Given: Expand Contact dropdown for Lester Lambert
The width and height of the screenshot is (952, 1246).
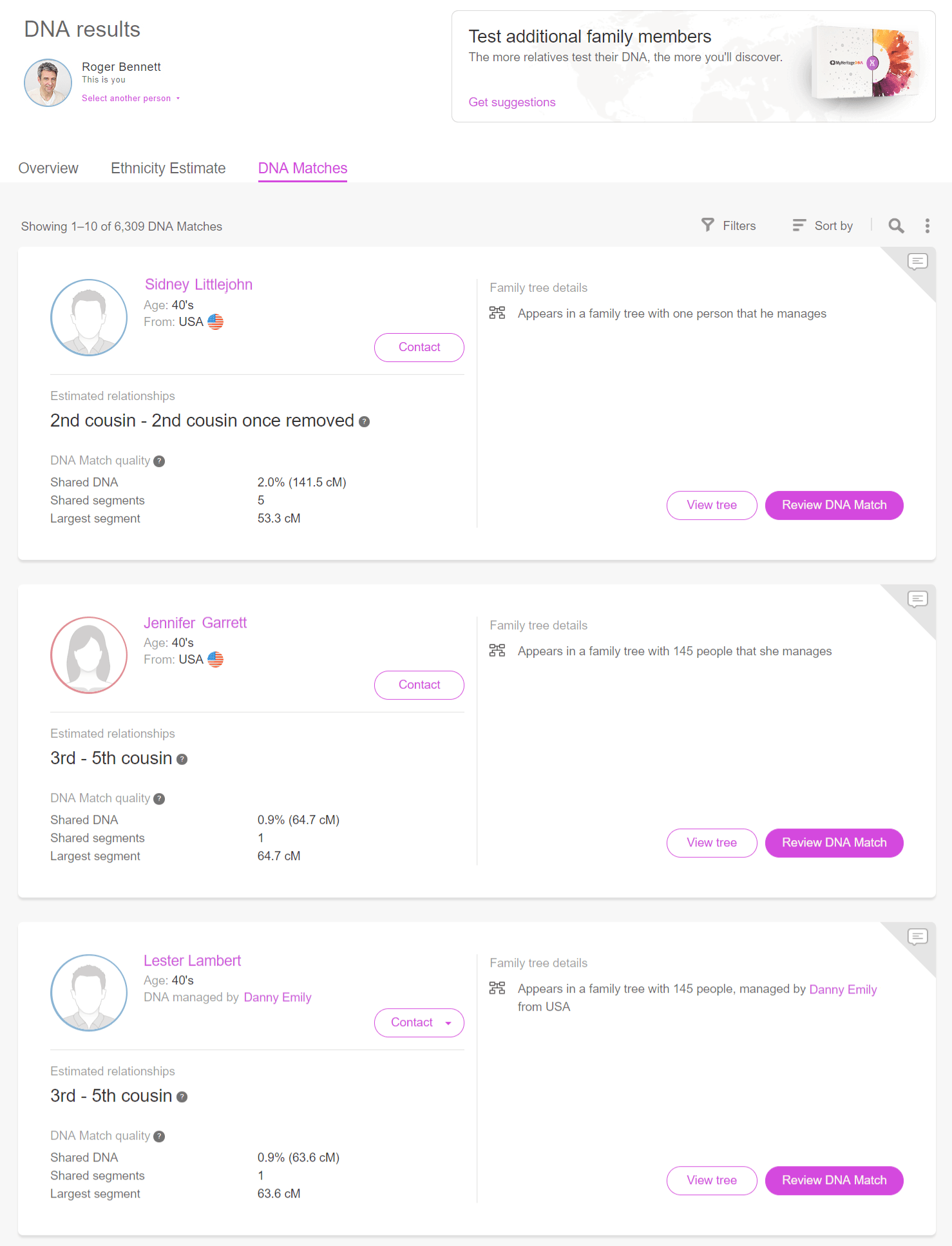Looking at the screenshot, I should click(419, 1022).
